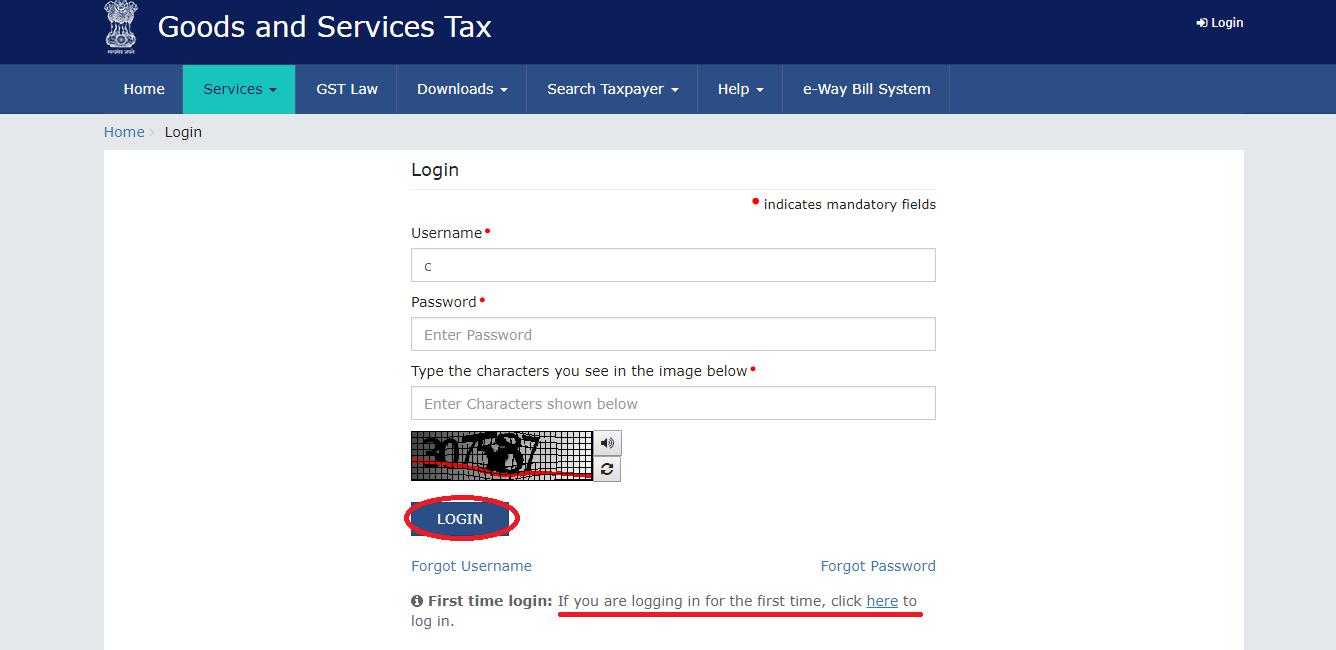Click the Forgot Username link

(x=471, y=566)
